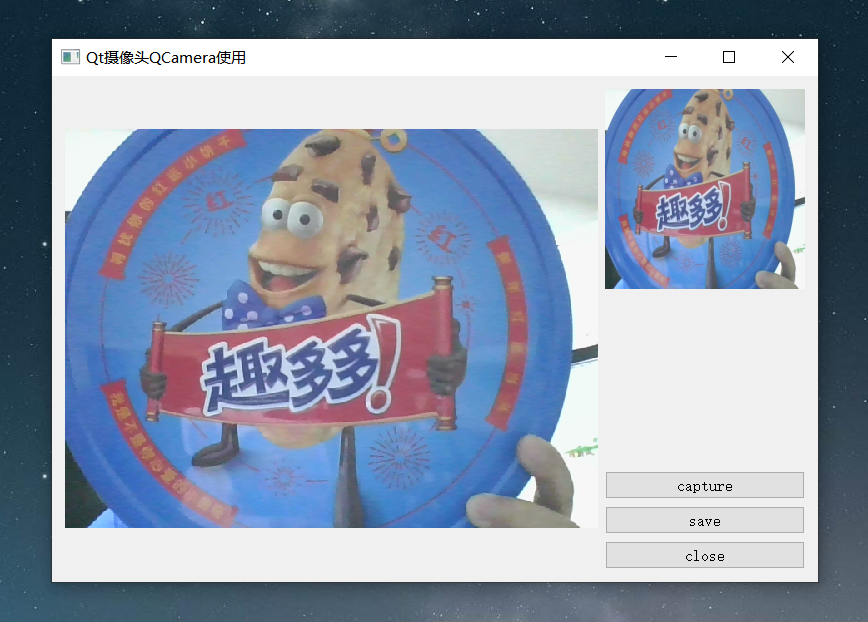Save the captured frame to disk
The height and width of the screenshot is (622, 868).
coord(704,520)
